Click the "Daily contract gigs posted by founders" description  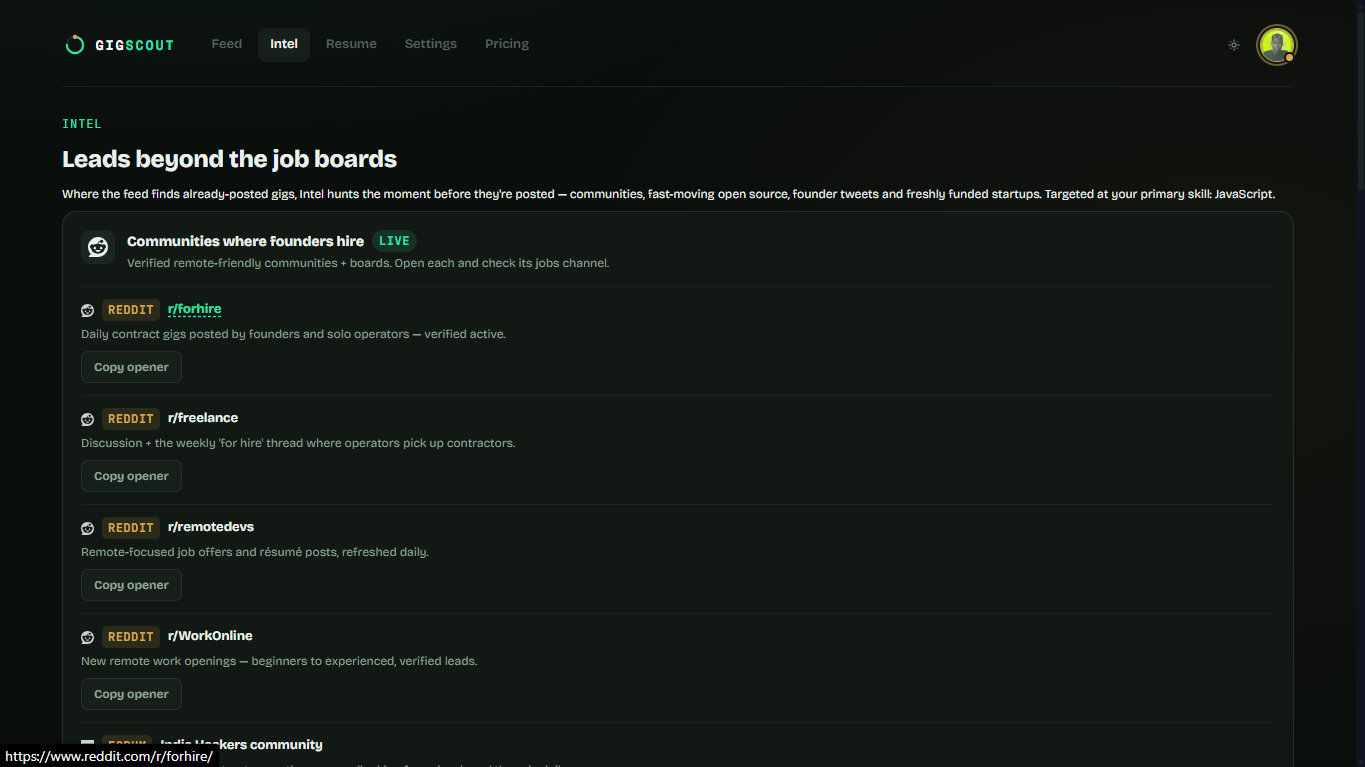tap(293, 334)
